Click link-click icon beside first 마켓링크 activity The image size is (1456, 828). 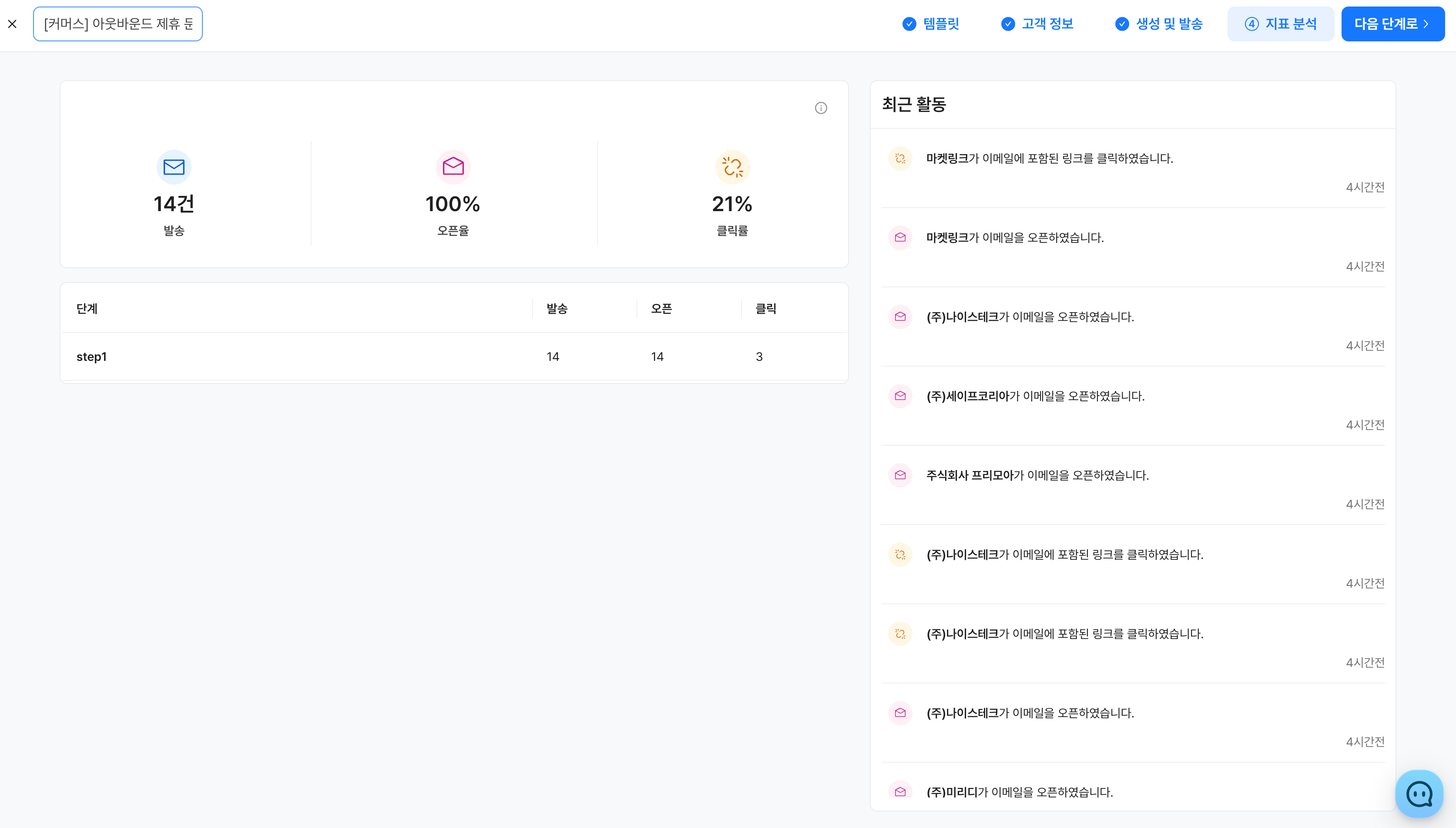click(900, 158)
